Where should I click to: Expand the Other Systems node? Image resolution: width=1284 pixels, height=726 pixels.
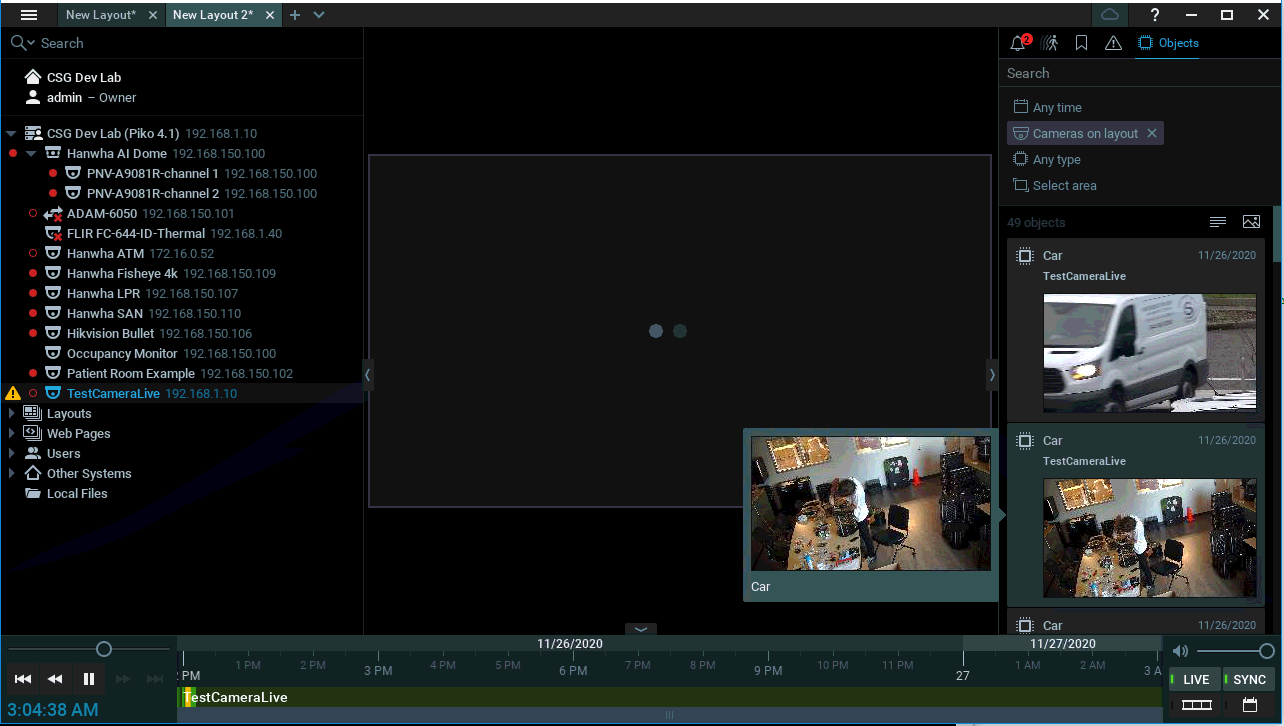tap(11, 473)
